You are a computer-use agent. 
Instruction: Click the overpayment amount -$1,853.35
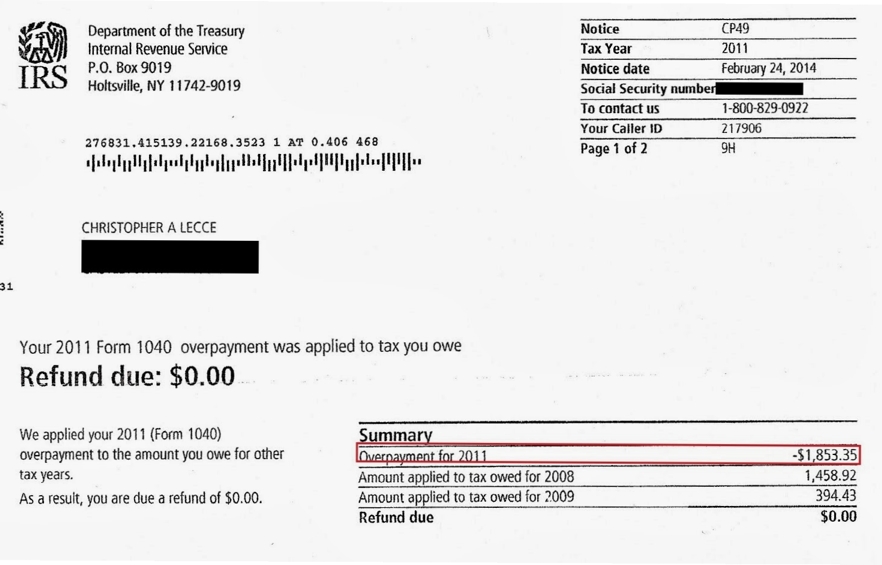pyautogui.click(x=824, y=456)
